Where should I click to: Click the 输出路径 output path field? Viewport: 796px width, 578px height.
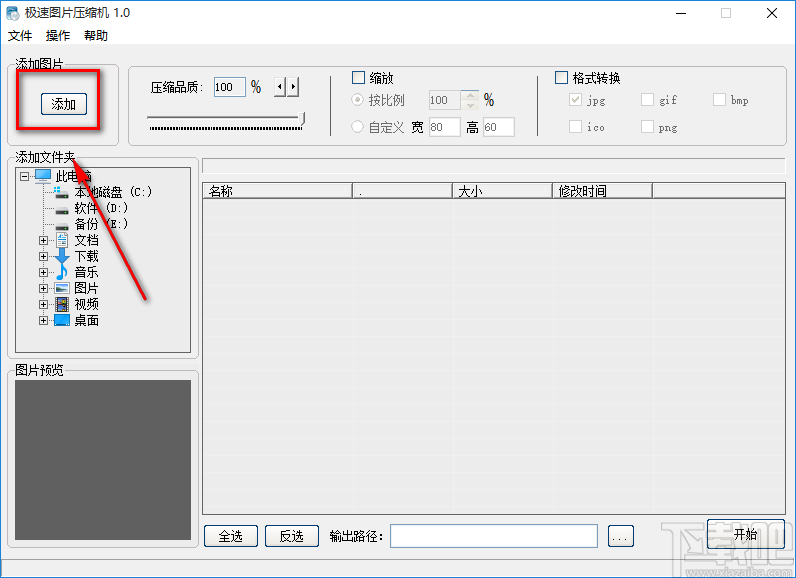(x=494, y=536)
